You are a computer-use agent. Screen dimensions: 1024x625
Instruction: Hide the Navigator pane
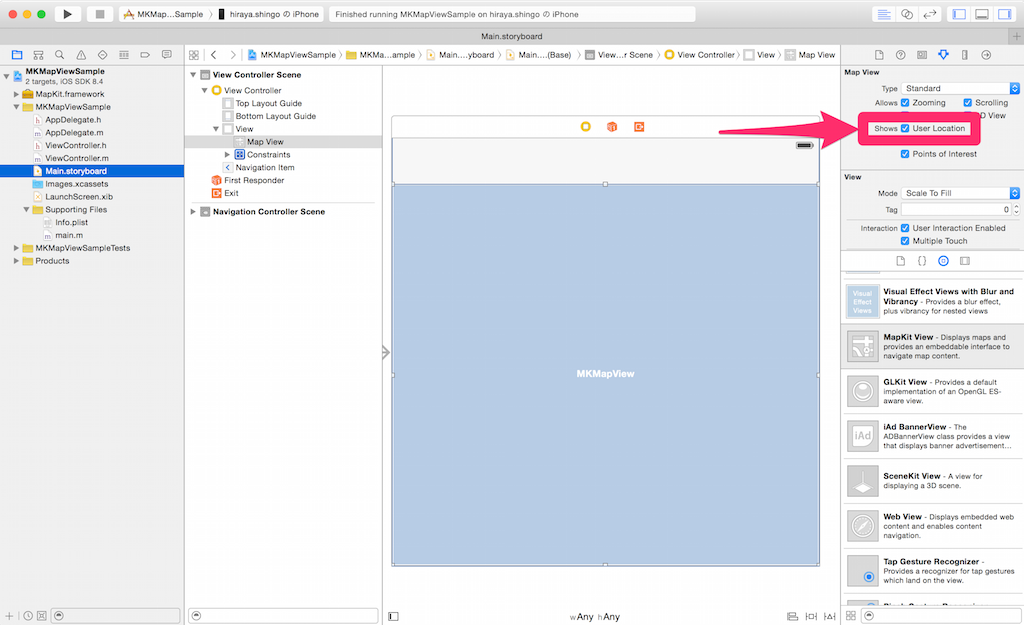[959, 14]
